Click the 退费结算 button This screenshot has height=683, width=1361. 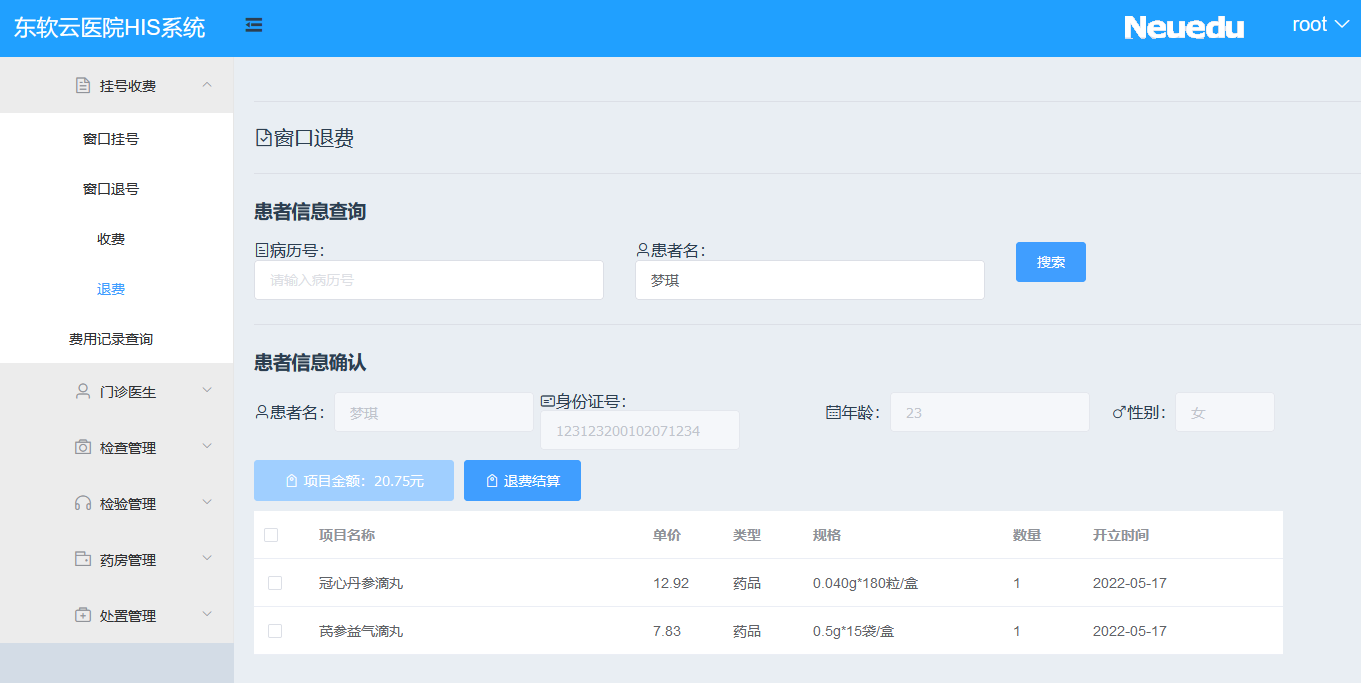coord(522,481)
